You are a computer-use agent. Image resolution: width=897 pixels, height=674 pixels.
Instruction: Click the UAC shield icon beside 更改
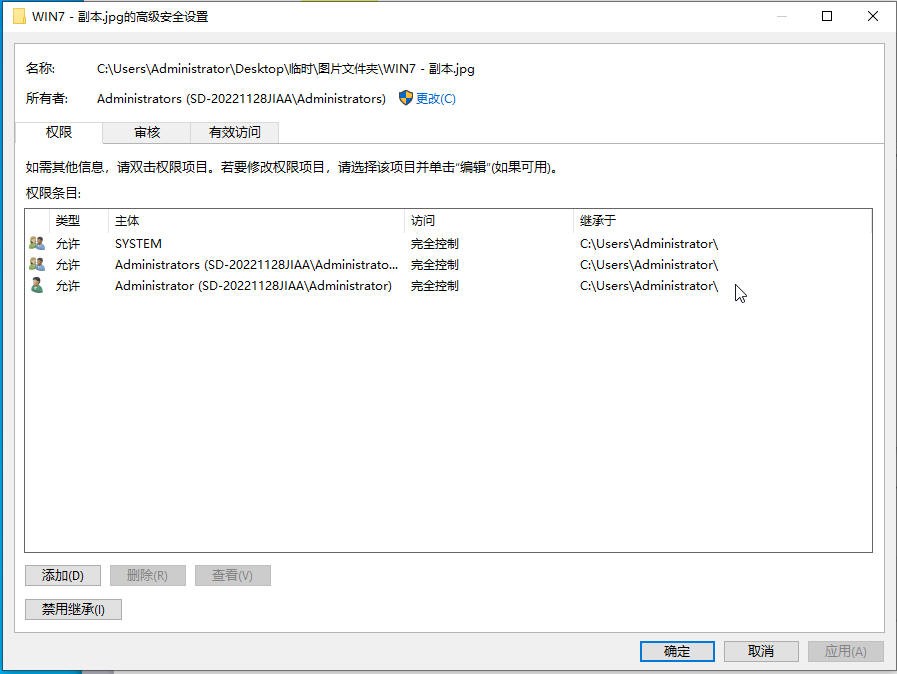[406, 98]
